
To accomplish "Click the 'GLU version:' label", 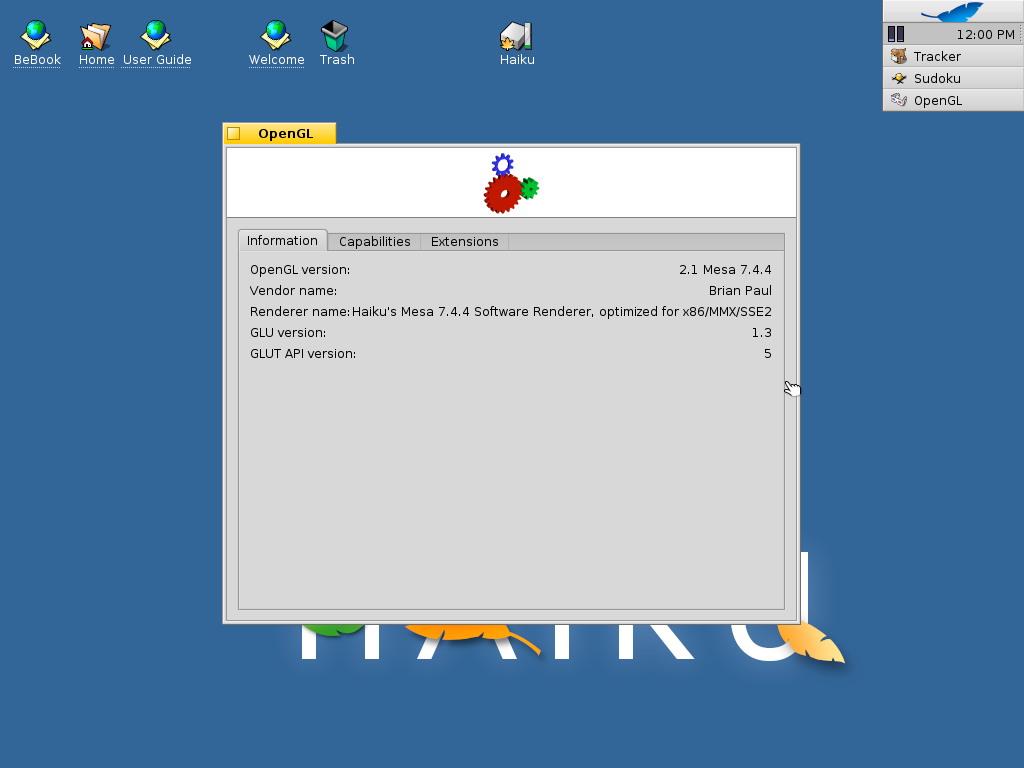I will 288,332.
